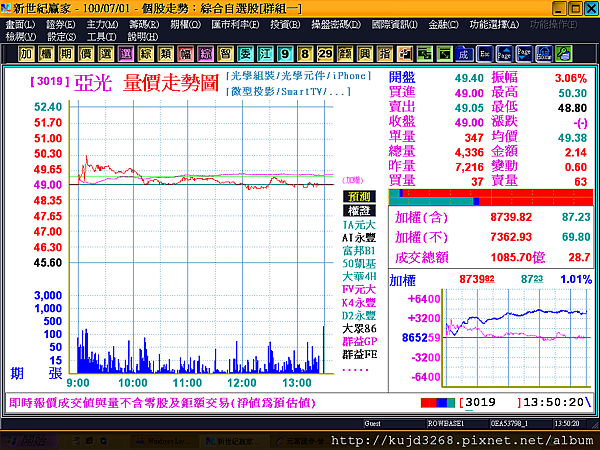Click the 興 toolbar icon
Screen dimensions: 600x450
pyautogui.click(x=365, y=54)
